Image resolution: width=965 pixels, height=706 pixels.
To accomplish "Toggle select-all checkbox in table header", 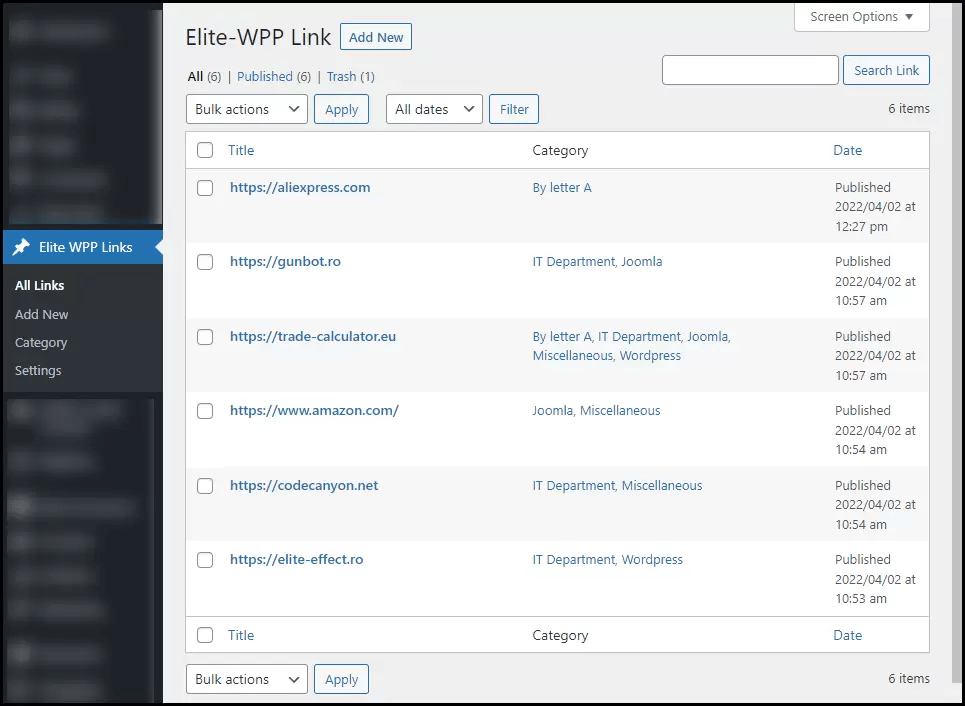I will pyautogui.click(x=205, y=150).
